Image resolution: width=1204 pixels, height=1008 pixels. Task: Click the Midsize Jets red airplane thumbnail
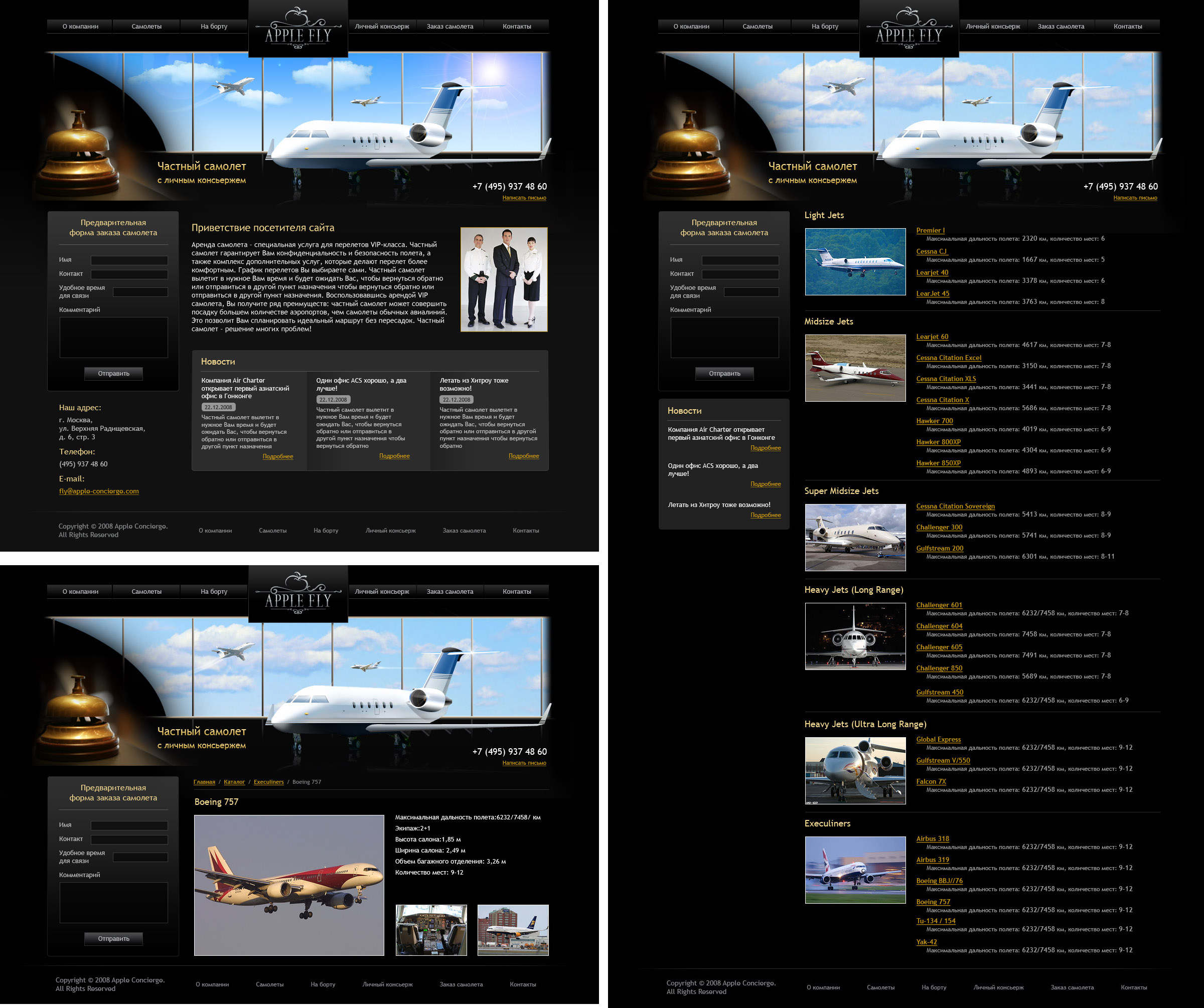[855, 368]
